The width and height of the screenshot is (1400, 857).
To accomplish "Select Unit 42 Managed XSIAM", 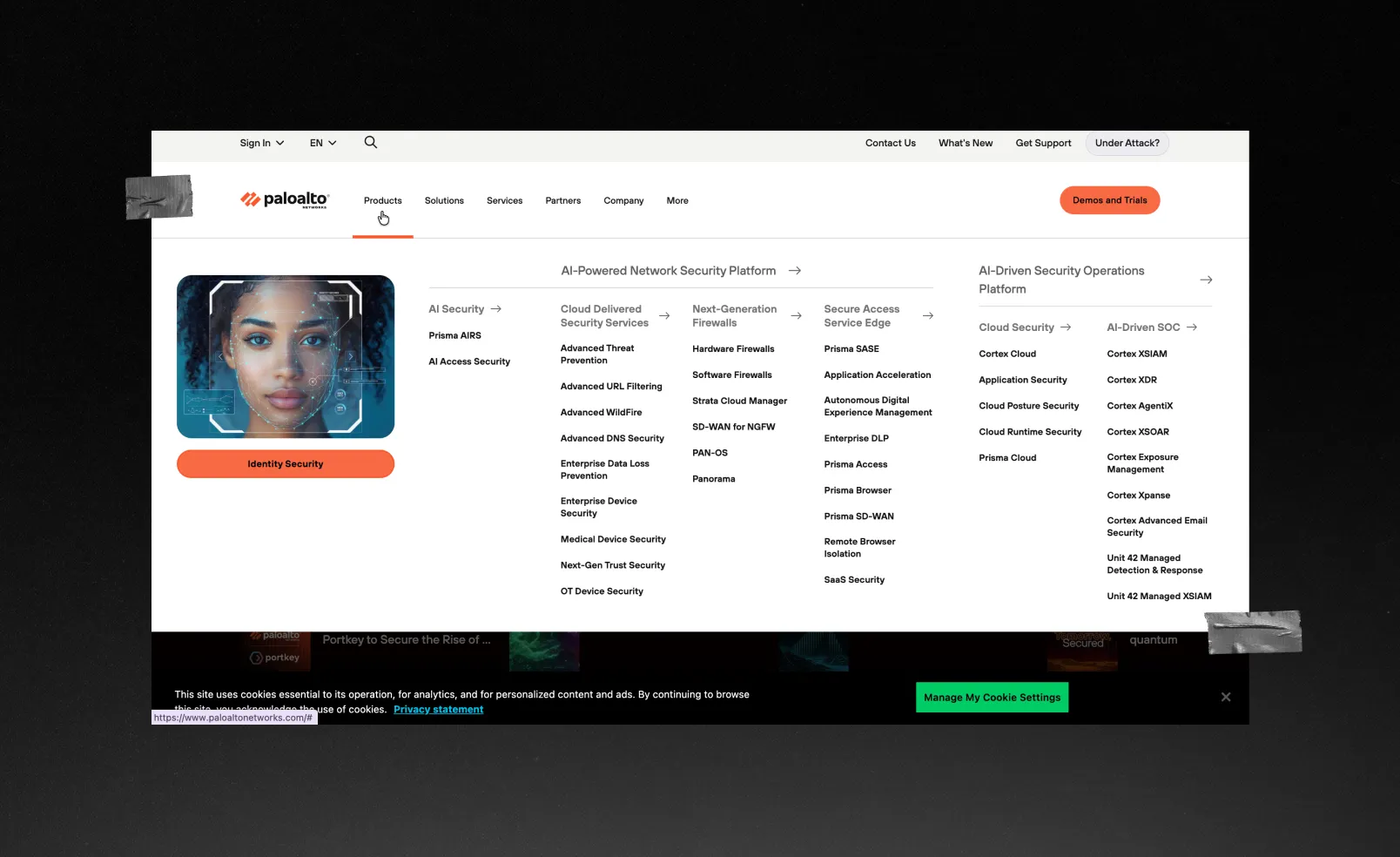I will 1159,597.
